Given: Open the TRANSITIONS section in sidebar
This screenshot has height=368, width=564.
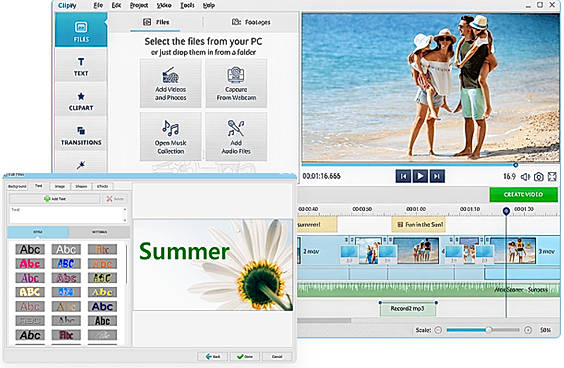Looking at the screenshot, I should coord(81,136).
